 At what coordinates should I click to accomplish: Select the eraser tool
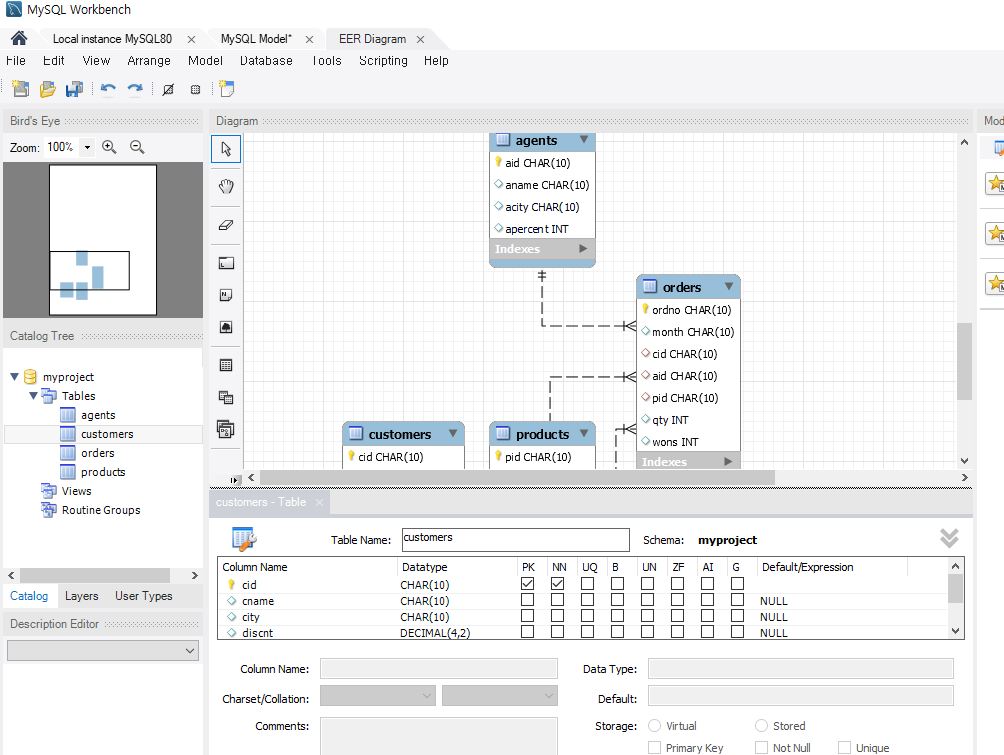pyautogui.click(x=226, y=225)
